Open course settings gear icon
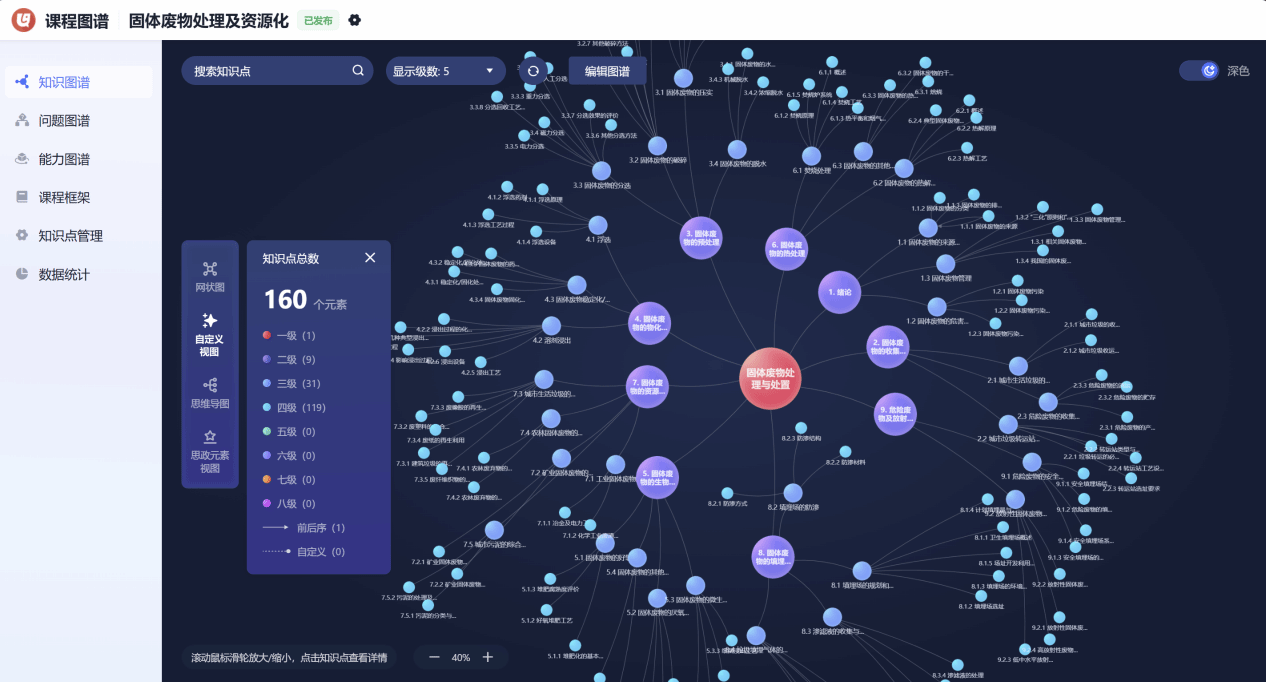The width and height of the screenshot is (1266, 682). click(354, 20)
